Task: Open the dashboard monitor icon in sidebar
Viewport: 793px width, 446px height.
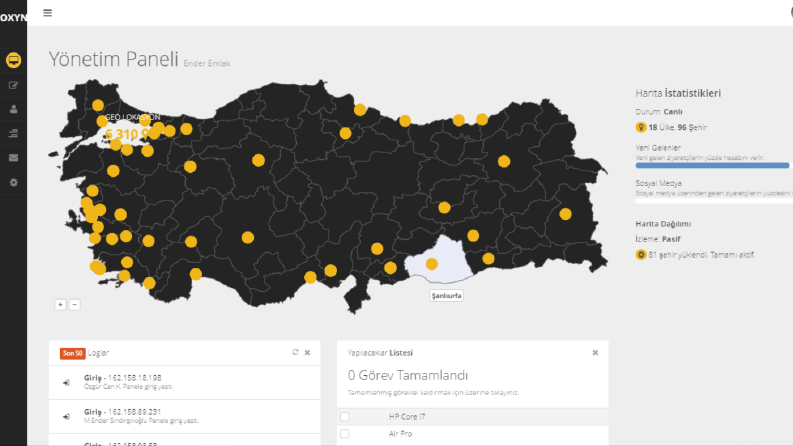Action: tap(14, 60)
